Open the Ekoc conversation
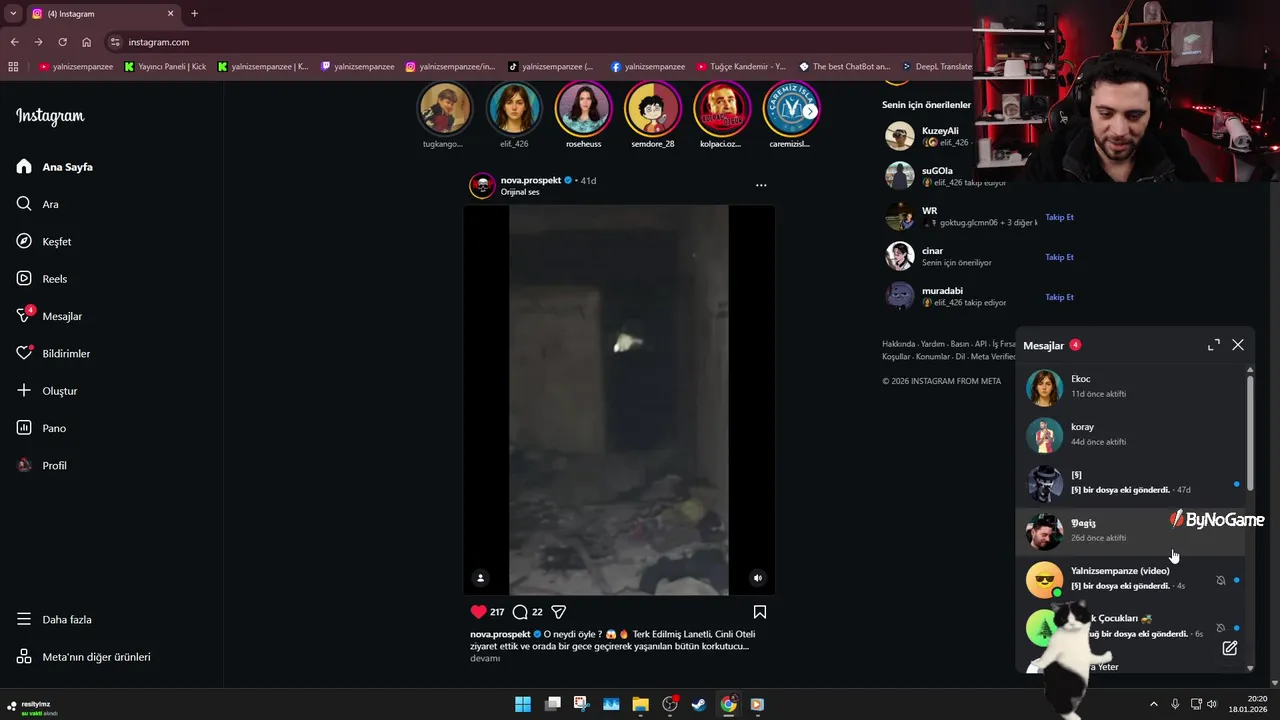Viewport: 1280px width, 720px height. click(x=1132, y=387)
